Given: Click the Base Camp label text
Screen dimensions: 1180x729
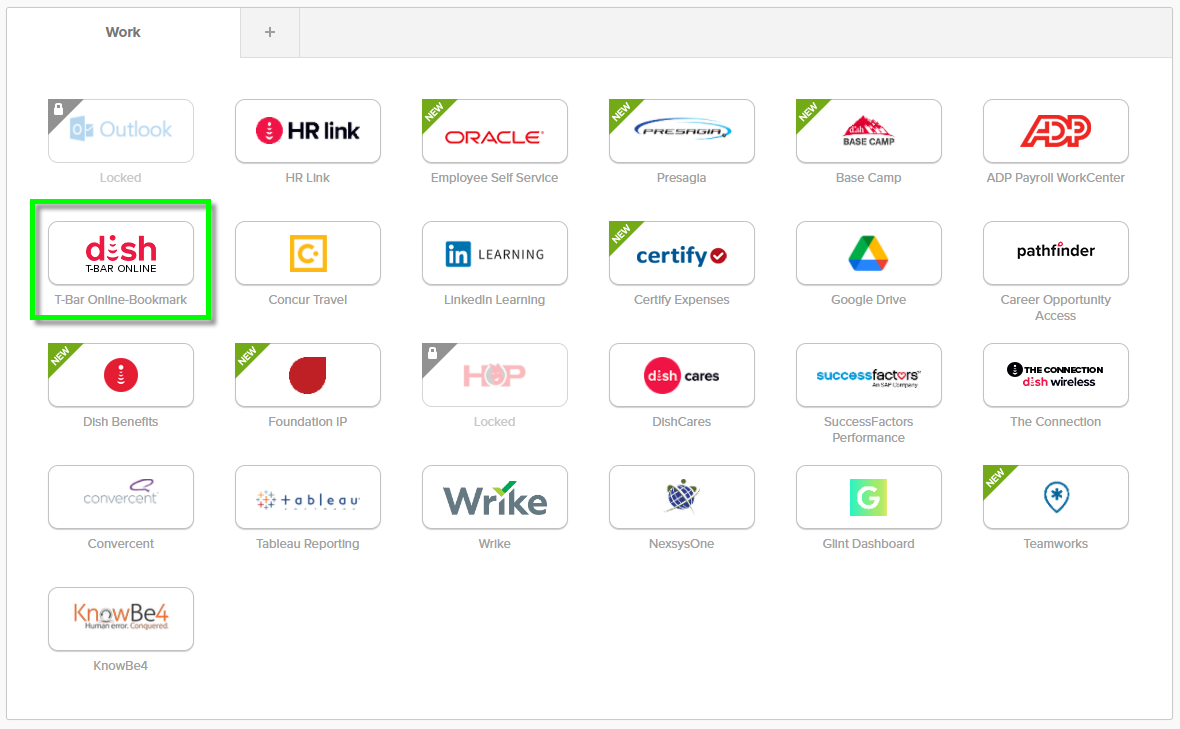Looking at the screenshot, I should tap(868, 178).
